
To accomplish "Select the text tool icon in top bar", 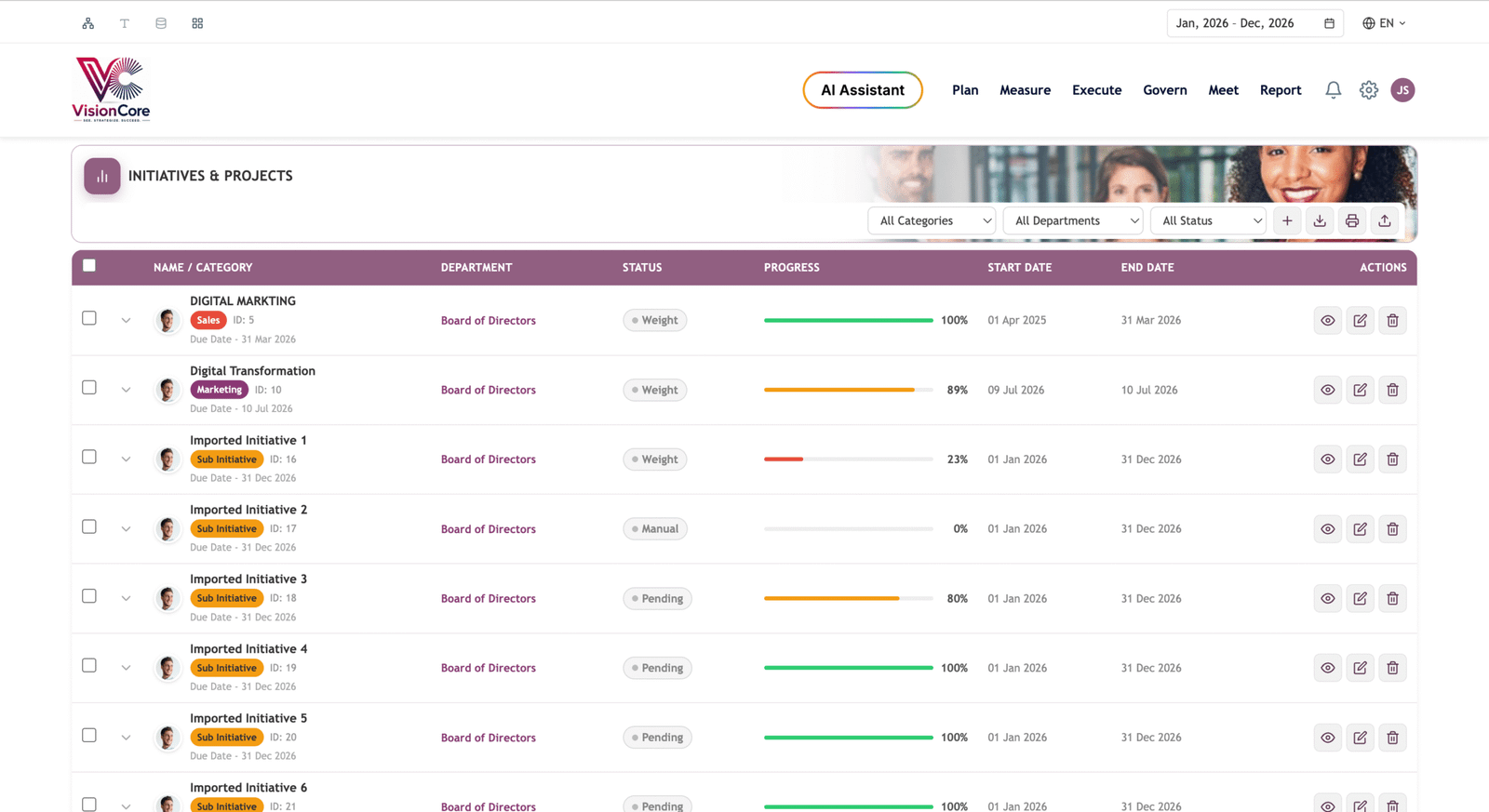I will (125, 23).
